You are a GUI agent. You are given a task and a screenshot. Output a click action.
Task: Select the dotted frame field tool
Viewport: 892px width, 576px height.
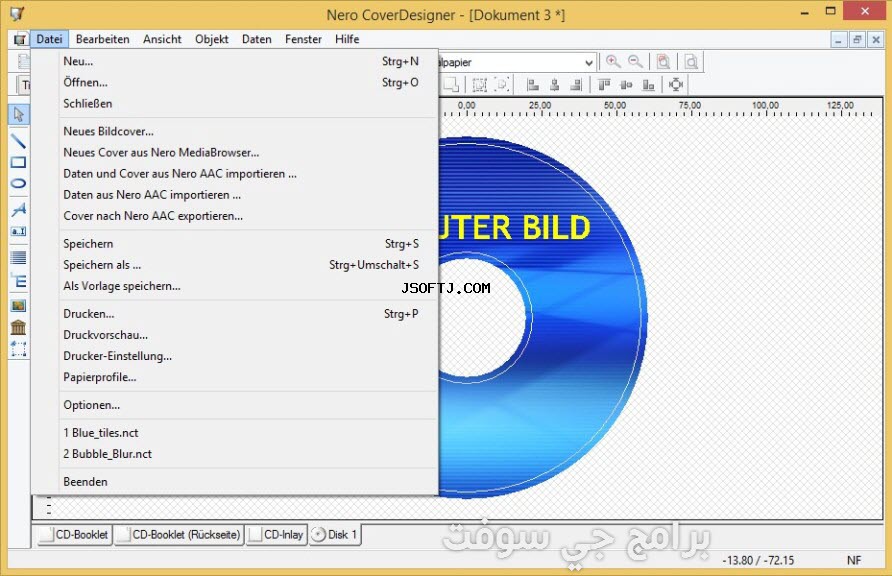pyautogui.click(x=18, y=349)
